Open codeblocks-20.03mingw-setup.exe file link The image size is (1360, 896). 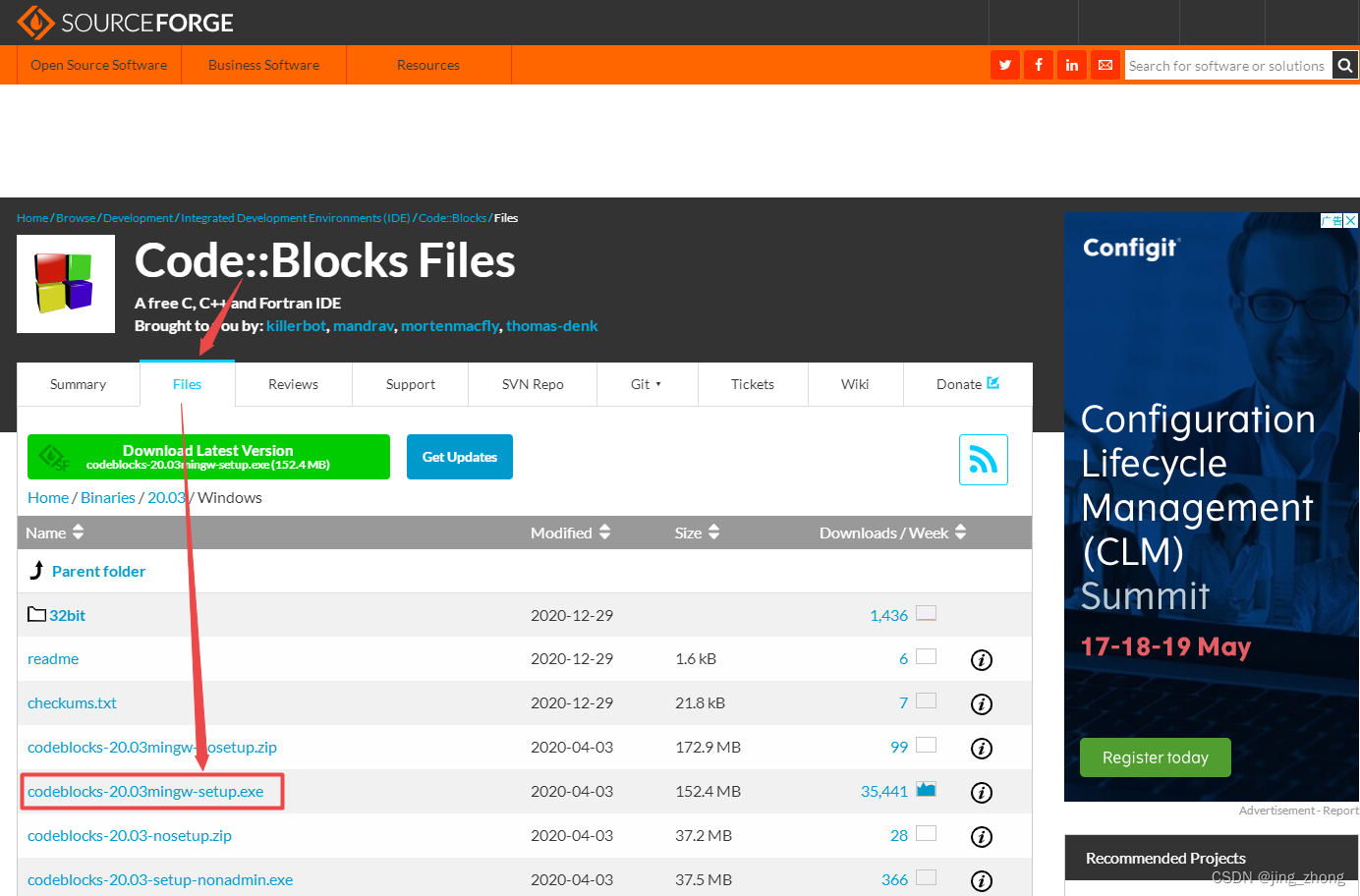point(145,791)
